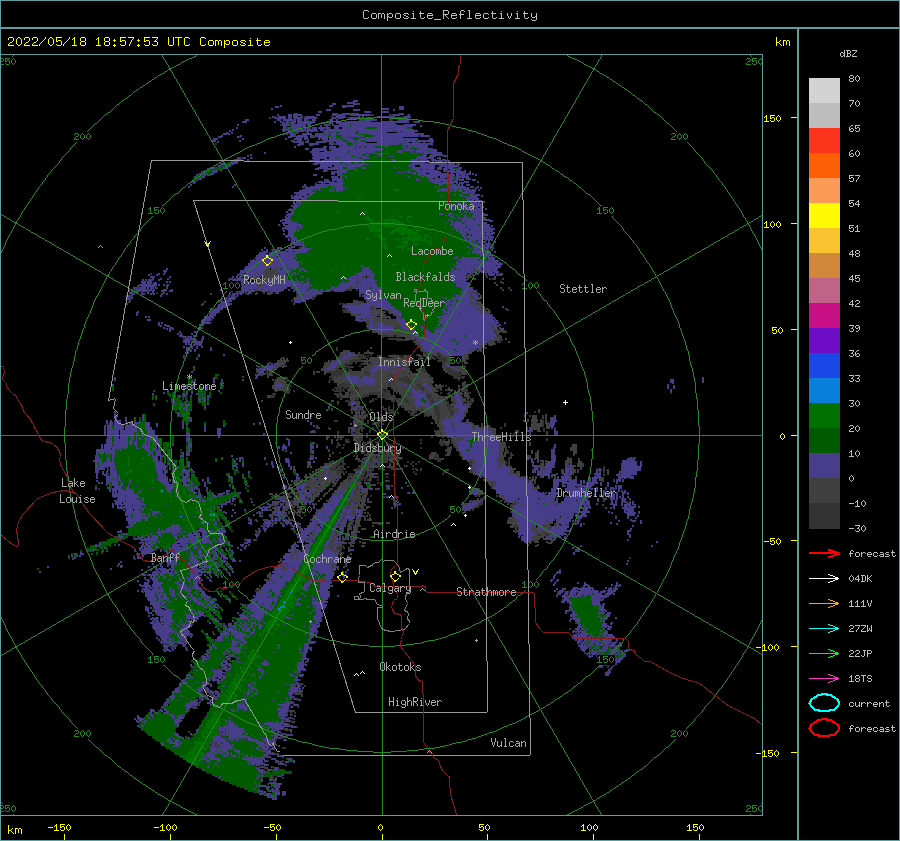900x841 pixels.
Task: Select the Cochrane label
Action: click(x=327, y=559)
